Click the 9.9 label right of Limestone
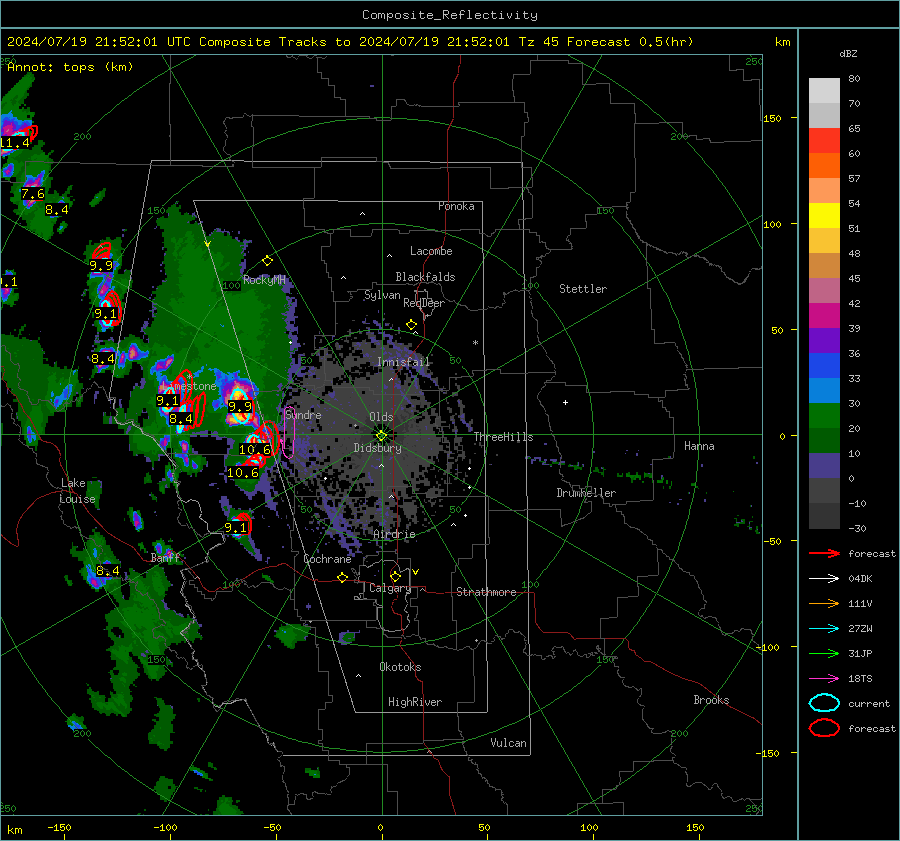 (240, 406)
